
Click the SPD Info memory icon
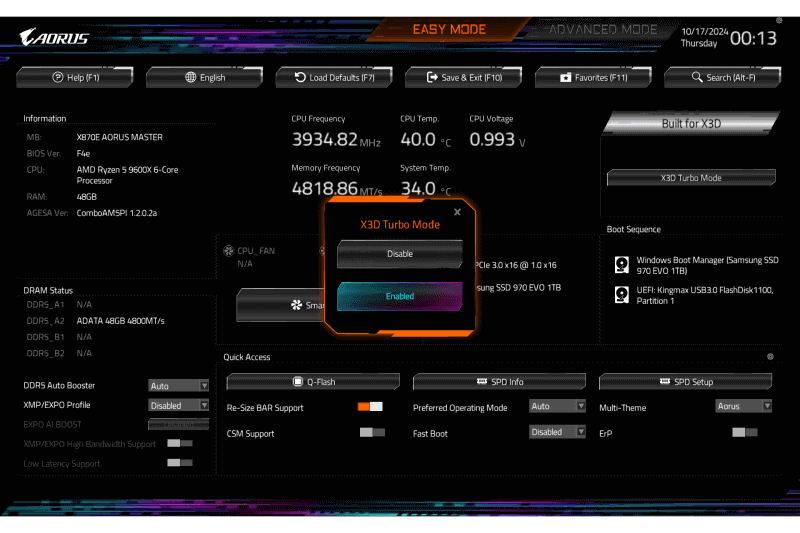482,382
